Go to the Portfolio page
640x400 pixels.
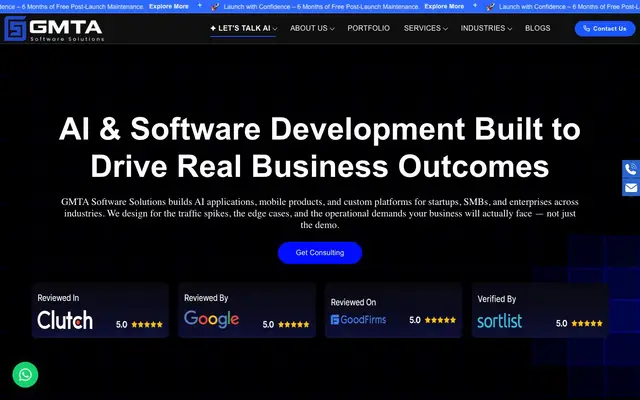pyautogui.click(x=369, y=28)
